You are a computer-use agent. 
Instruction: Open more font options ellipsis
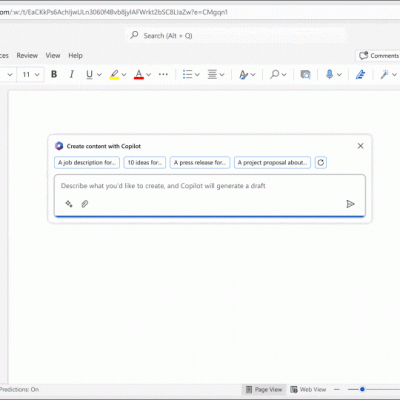(163, 74)
